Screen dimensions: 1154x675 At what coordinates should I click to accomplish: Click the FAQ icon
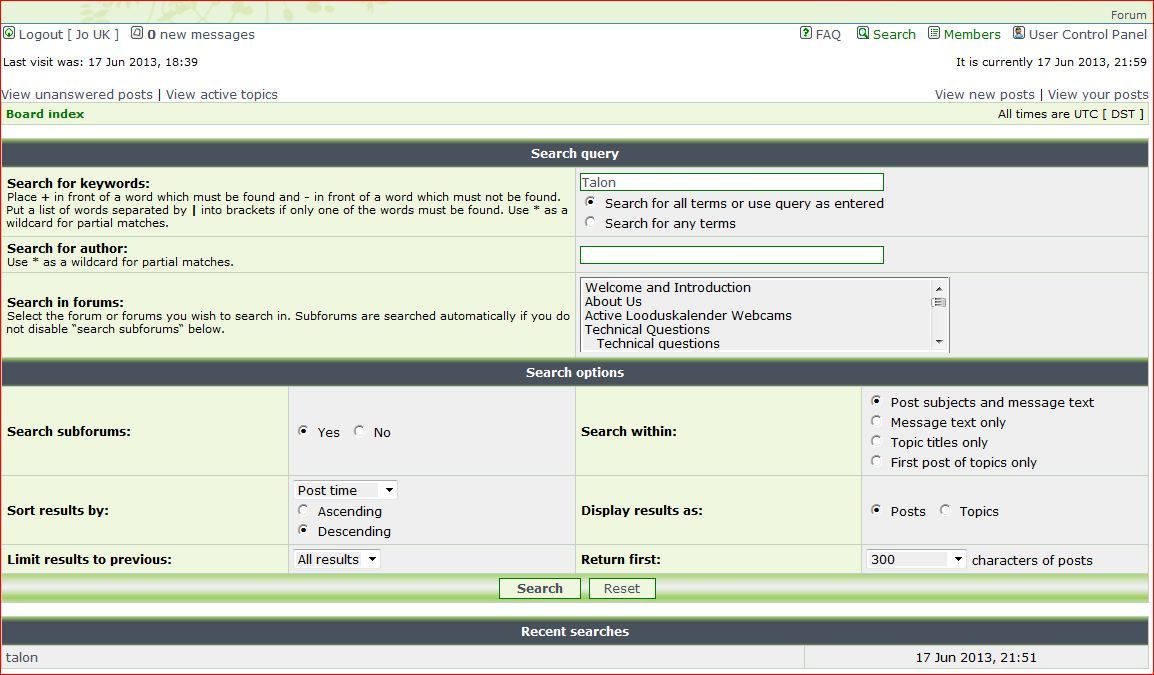pyautogui.click(x=806, y=33)
